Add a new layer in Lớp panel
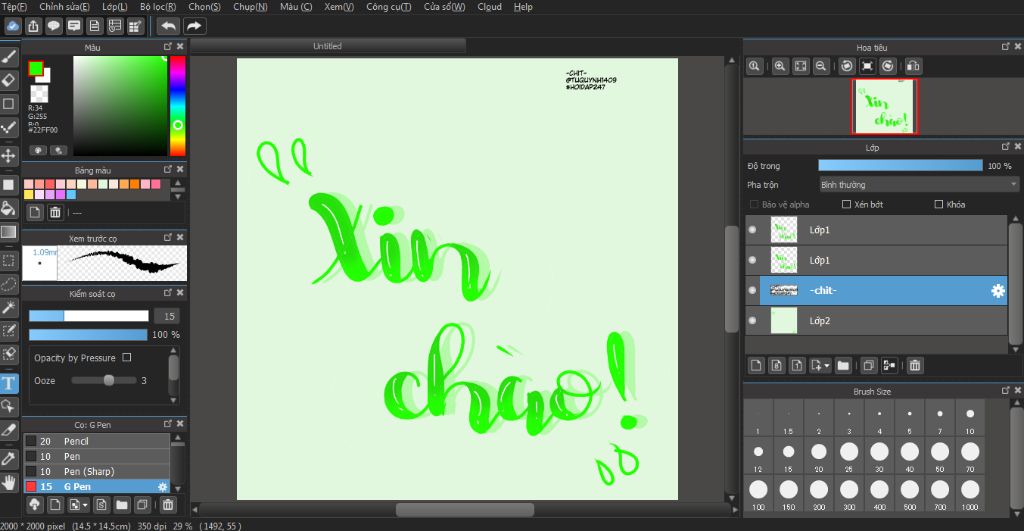Viewport: 1024px width, 531px height. point(756,366)
